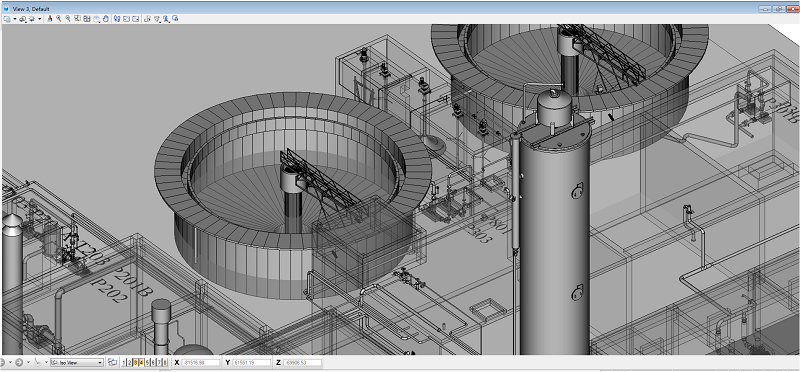Close the View 3 window
Image resolution: width=800 pixels, height=372 pixels.
tap(792, 9)
